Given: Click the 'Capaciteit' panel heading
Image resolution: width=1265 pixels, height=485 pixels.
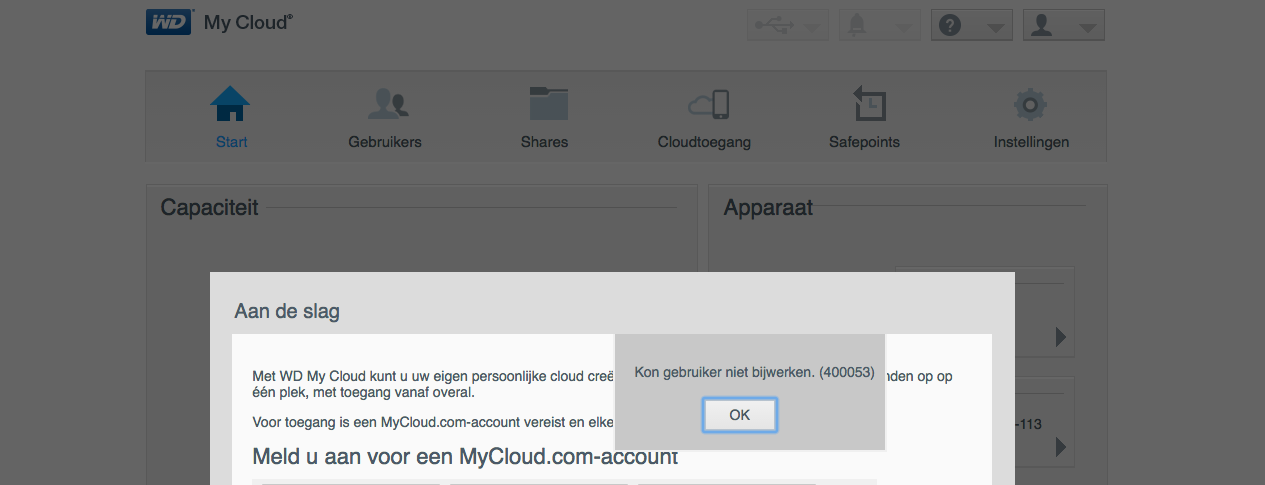Looking at the screenshot, I should coord(209,208).
